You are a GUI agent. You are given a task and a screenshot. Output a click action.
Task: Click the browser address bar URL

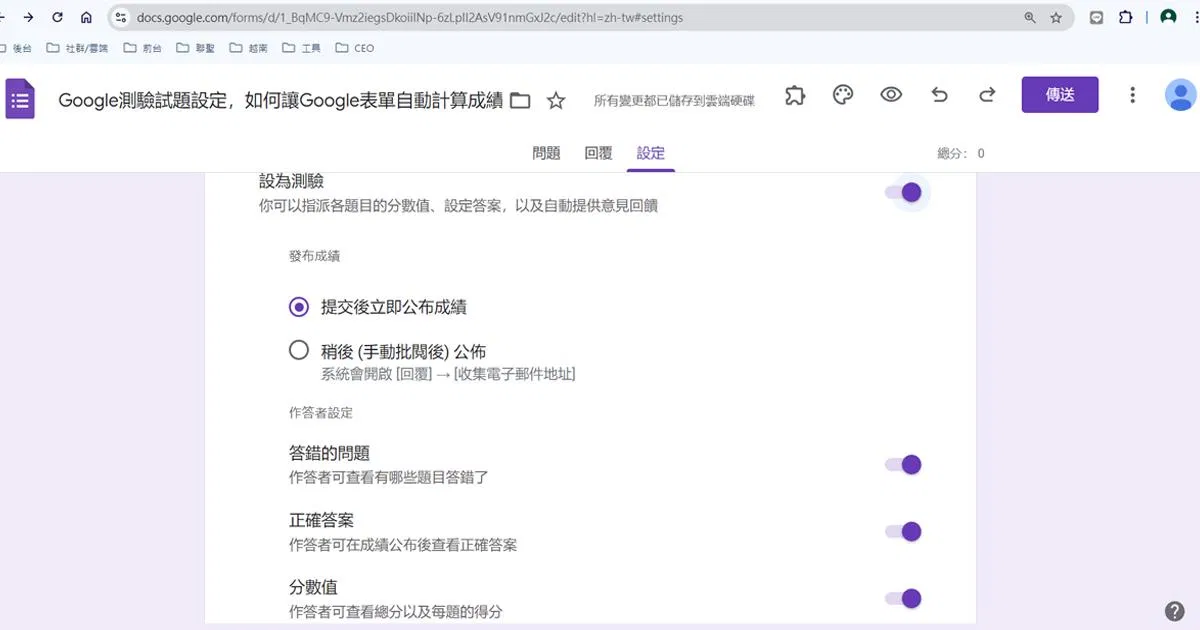pos(410,17)
